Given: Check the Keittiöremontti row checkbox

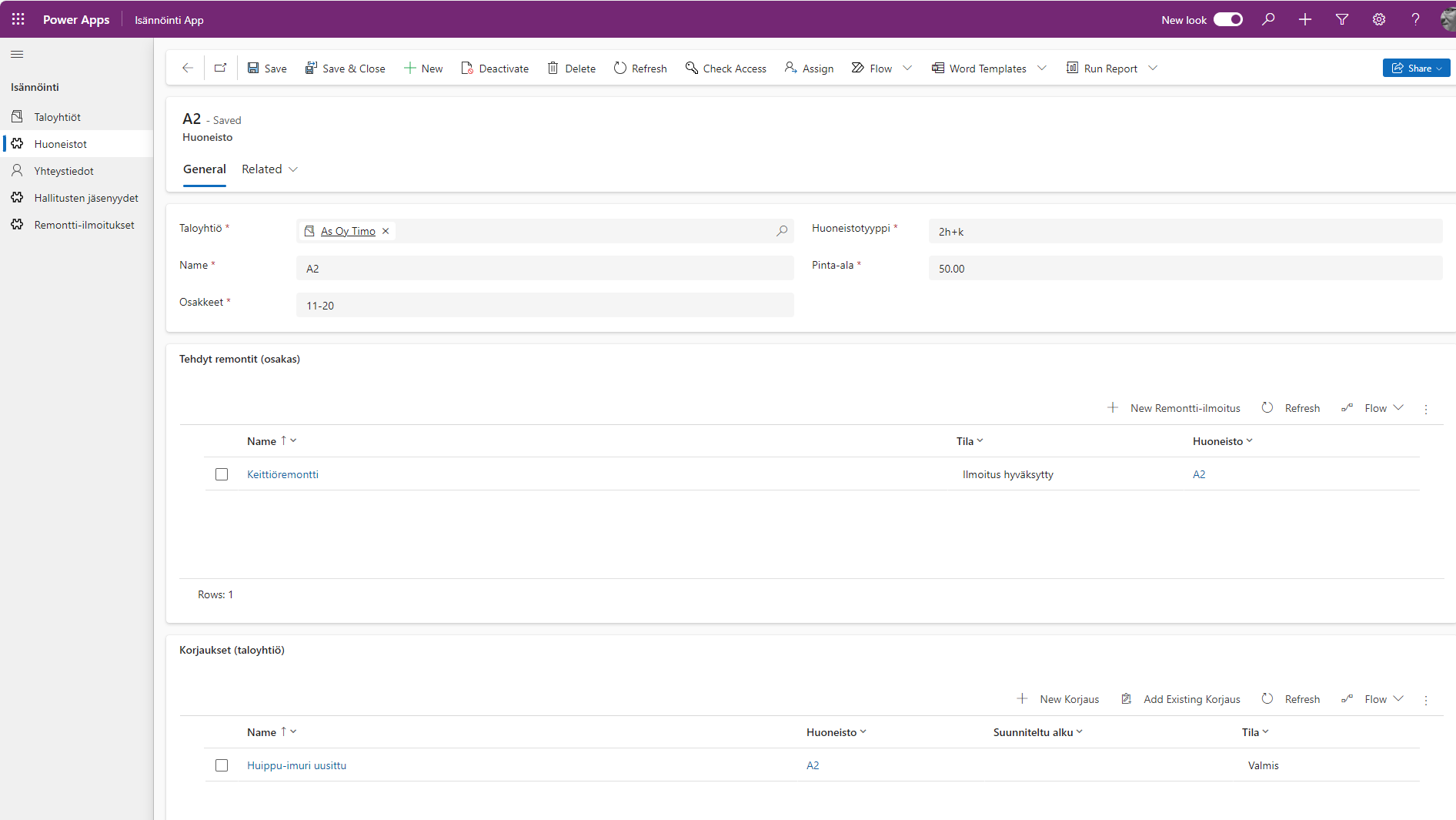Looking at the screenshot, I should (222, 474).
